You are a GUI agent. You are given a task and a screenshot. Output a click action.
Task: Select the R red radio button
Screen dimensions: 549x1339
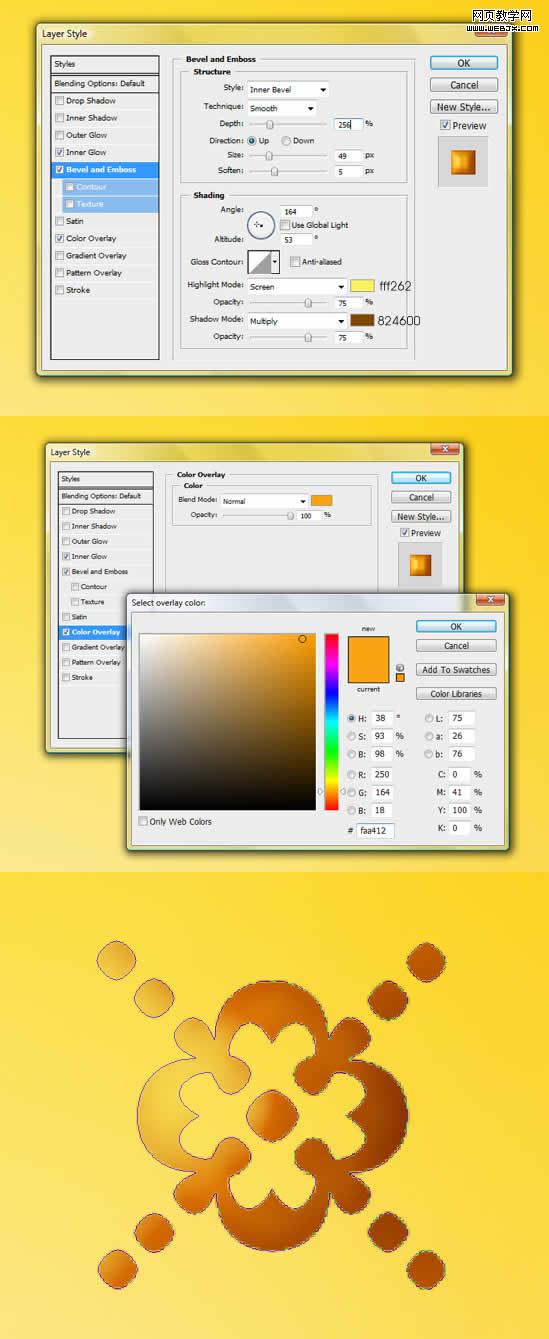(351, 774)
